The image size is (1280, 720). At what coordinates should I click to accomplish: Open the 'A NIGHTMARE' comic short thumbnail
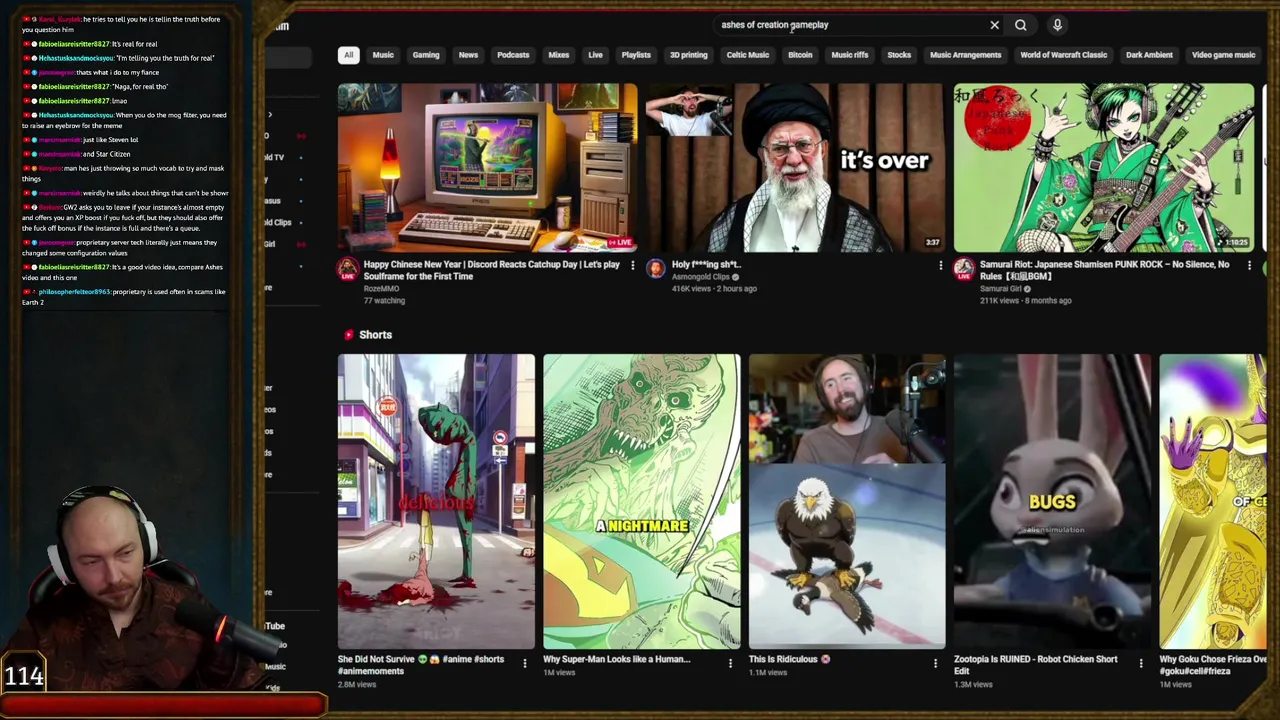click(x=642, y=501)
